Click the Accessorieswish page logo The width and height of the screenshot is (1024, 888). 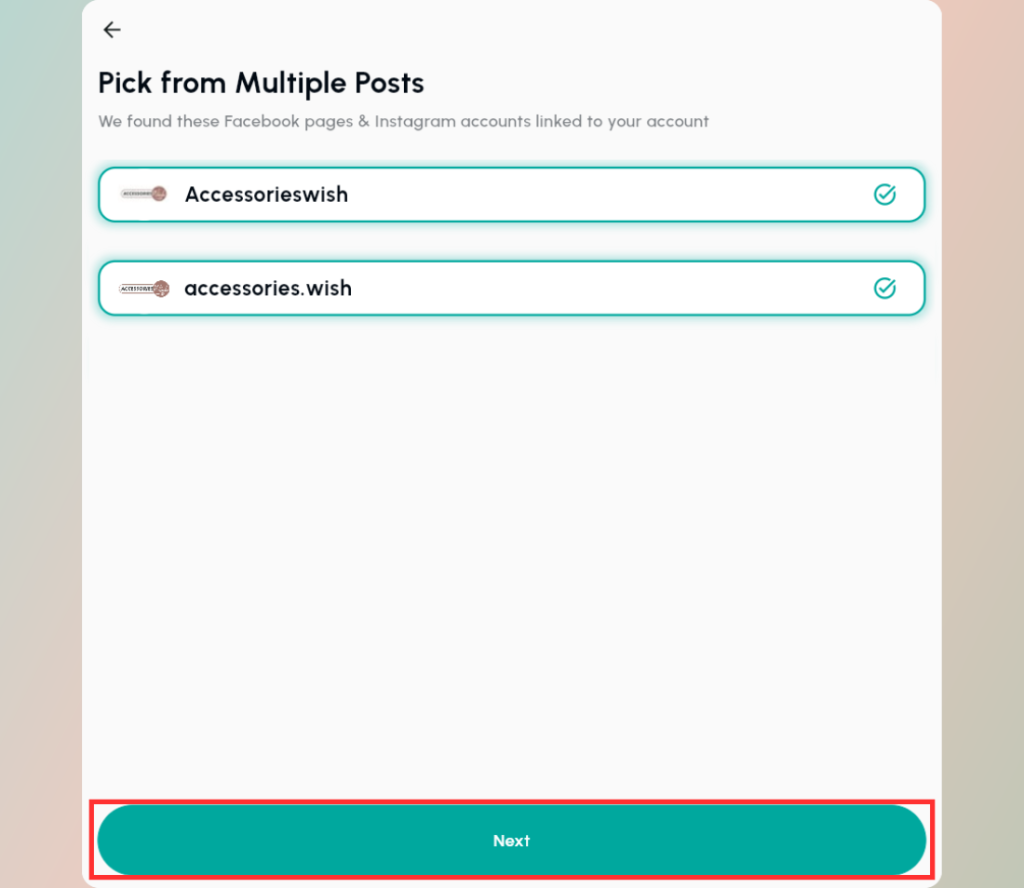[x=144, y=194]
